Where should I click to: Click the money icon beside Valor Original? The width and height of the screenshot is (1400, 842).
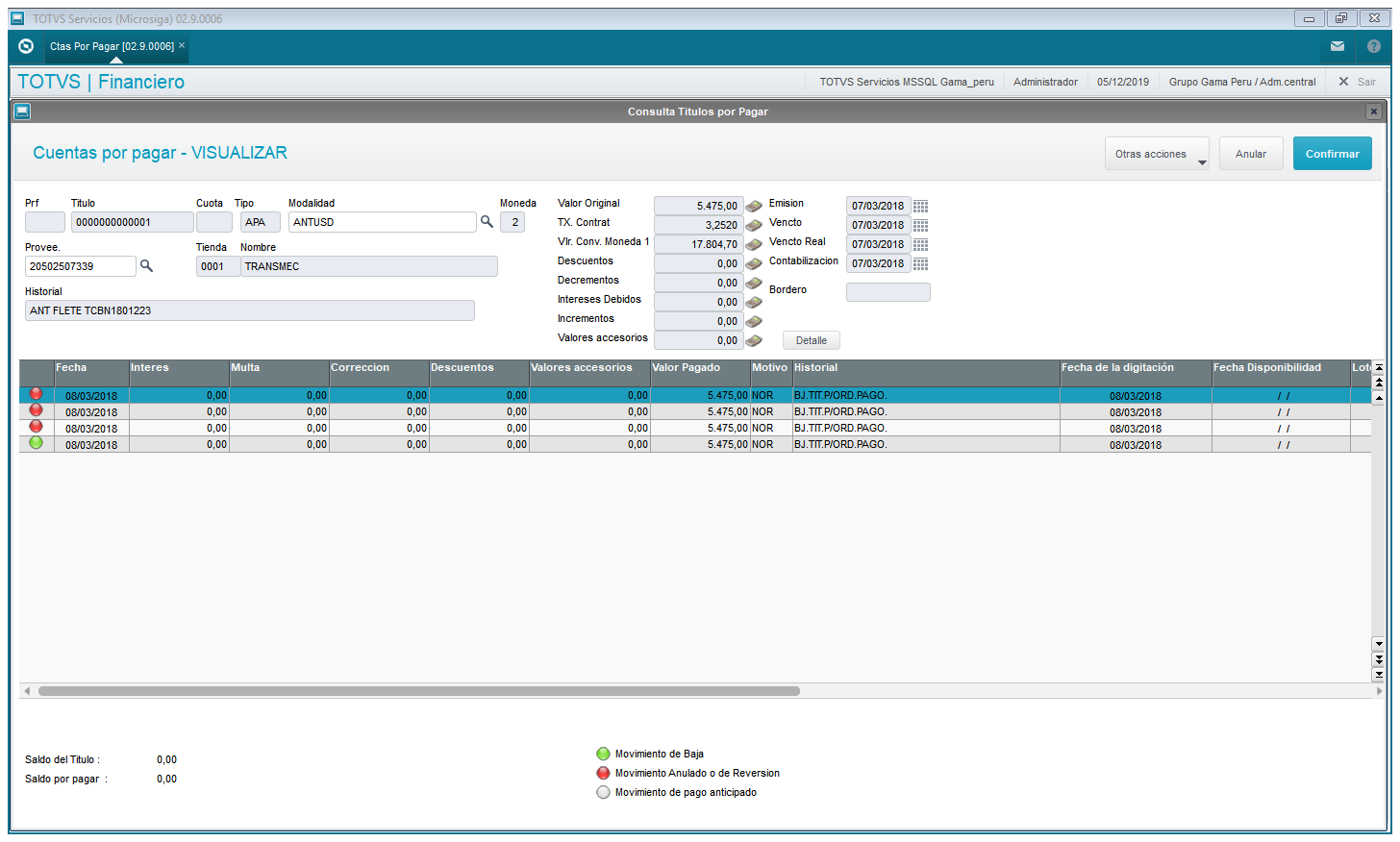[x=754, y=206]
